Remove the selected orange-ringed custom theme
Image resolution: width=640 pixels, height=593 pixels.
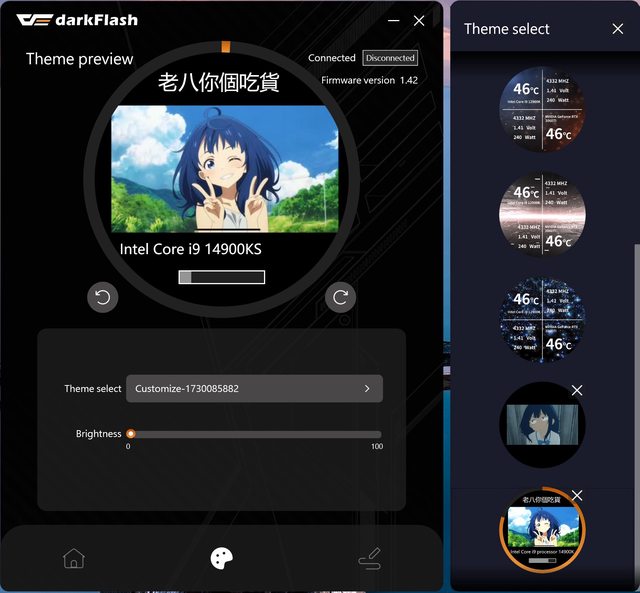coord(577,496)
